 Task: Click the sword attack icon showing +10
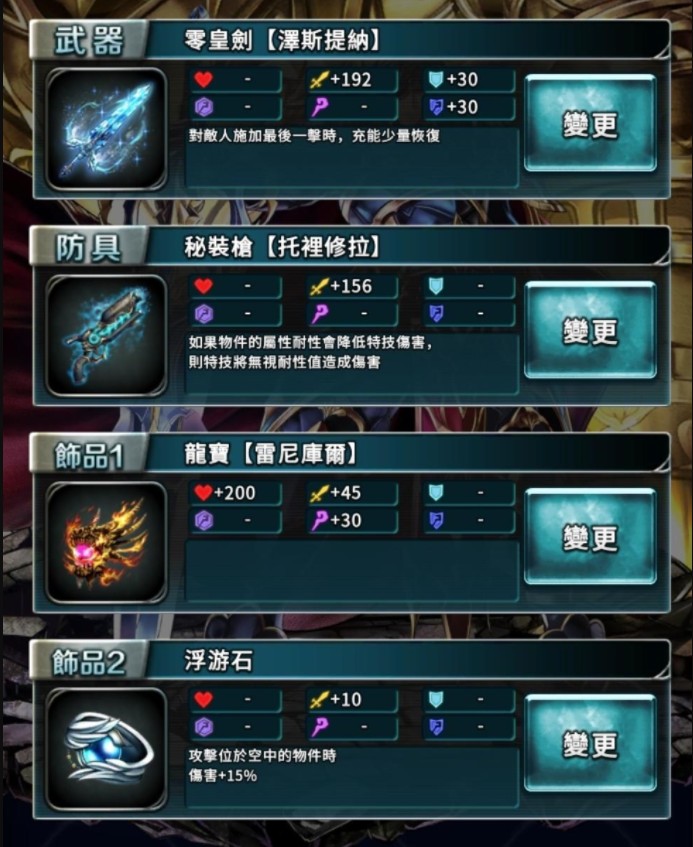319,700
